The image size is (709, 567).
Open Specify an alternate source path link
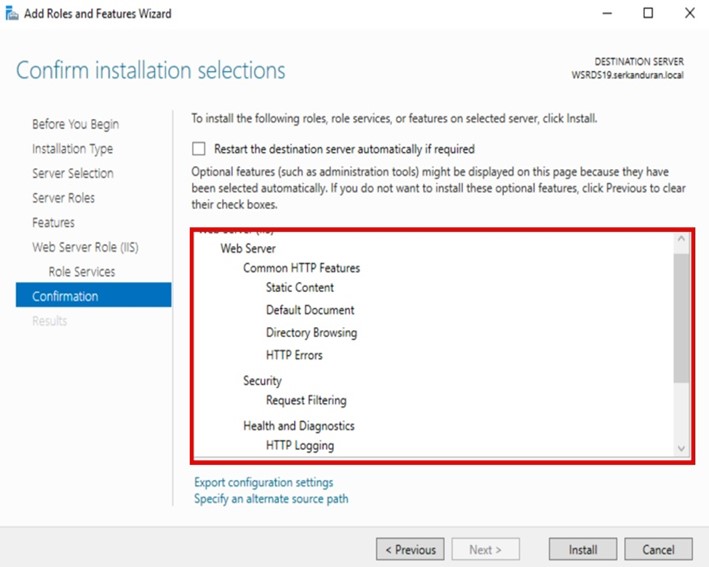(x=271, y=498)
